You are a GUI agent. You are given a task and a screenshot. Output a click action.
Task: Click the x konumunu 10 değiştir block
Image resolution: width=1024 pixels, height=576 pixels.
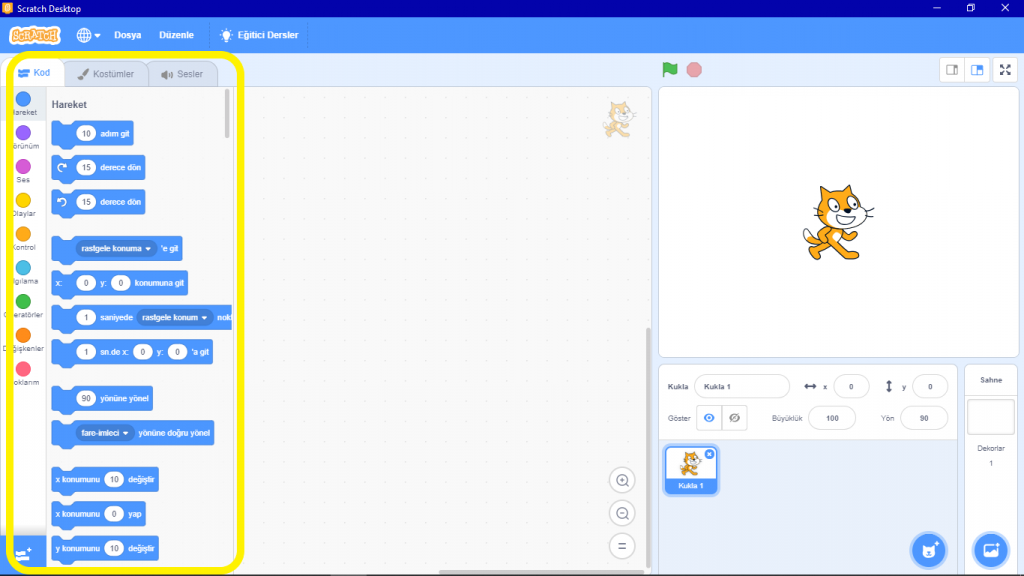pos(105,479)
